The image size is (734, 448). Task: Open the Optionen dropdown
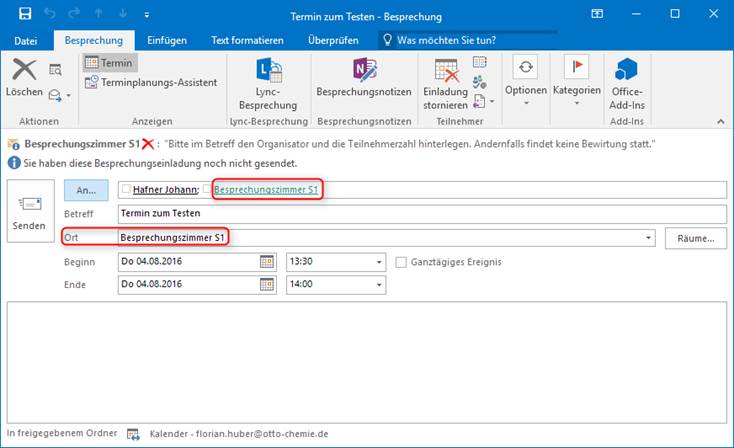pyautogui.click(x=526, y=81)
